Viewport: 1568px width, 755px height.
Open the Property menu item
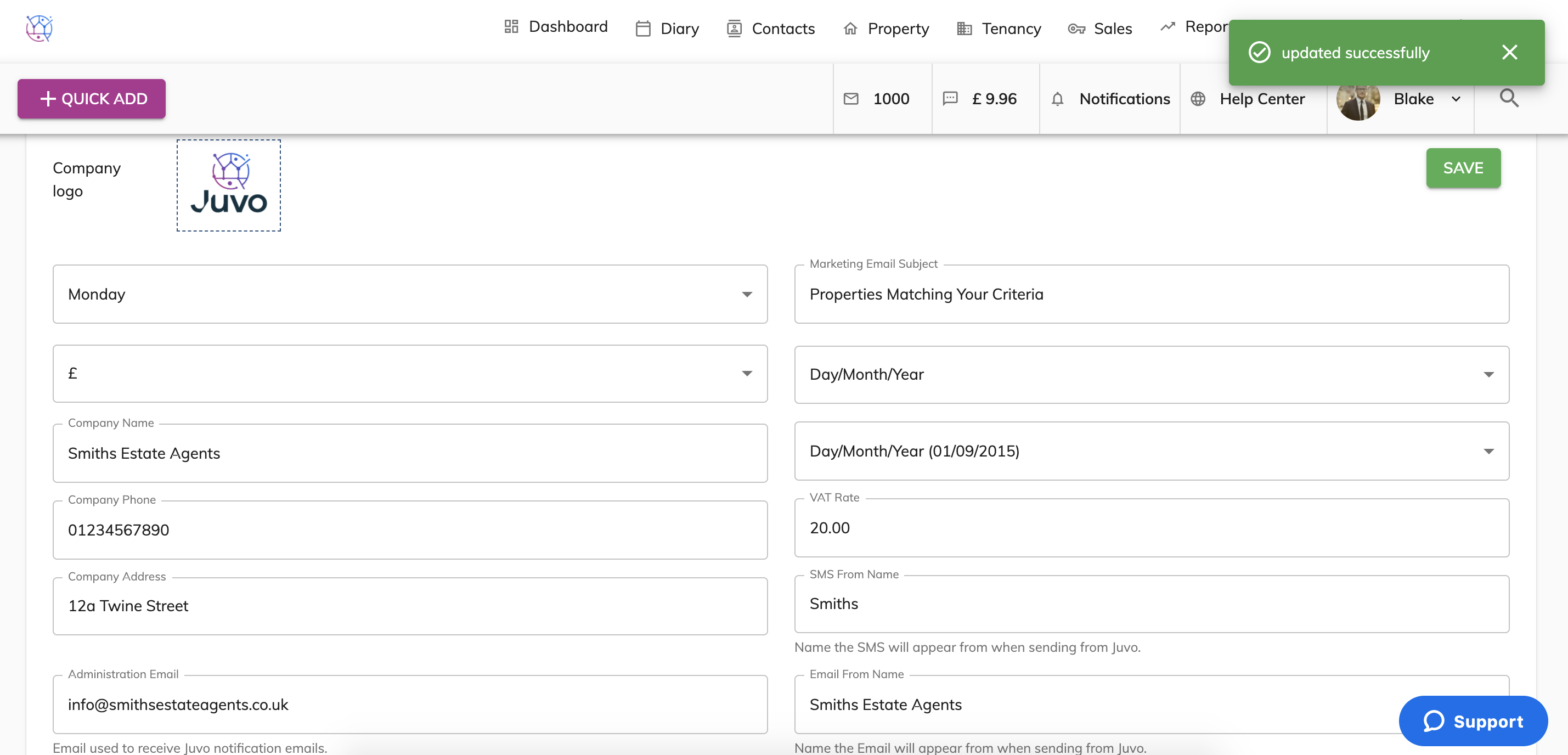tap(885, 29)
